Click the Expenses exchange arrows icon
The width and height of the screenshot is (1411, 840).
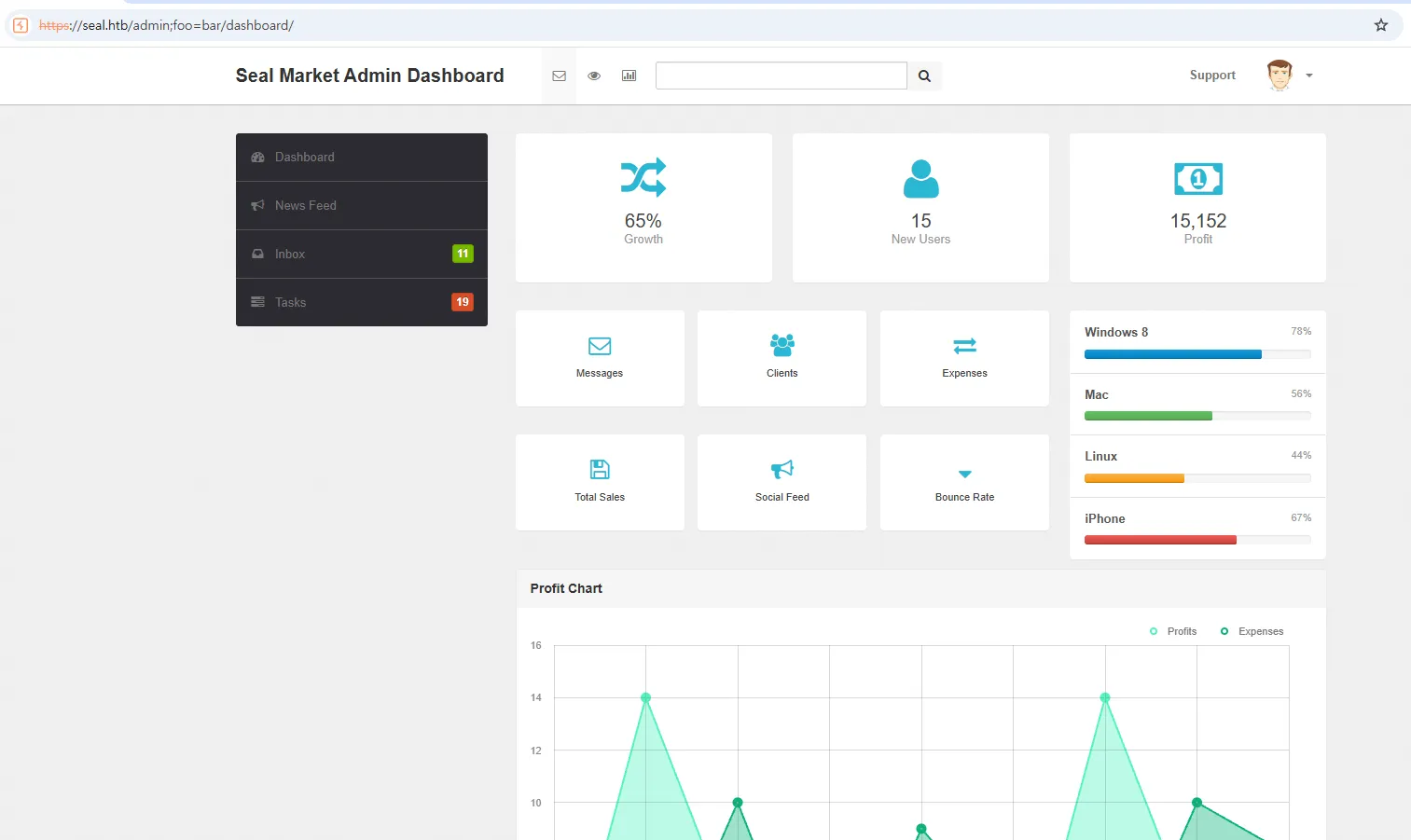(x=965, y=346)
